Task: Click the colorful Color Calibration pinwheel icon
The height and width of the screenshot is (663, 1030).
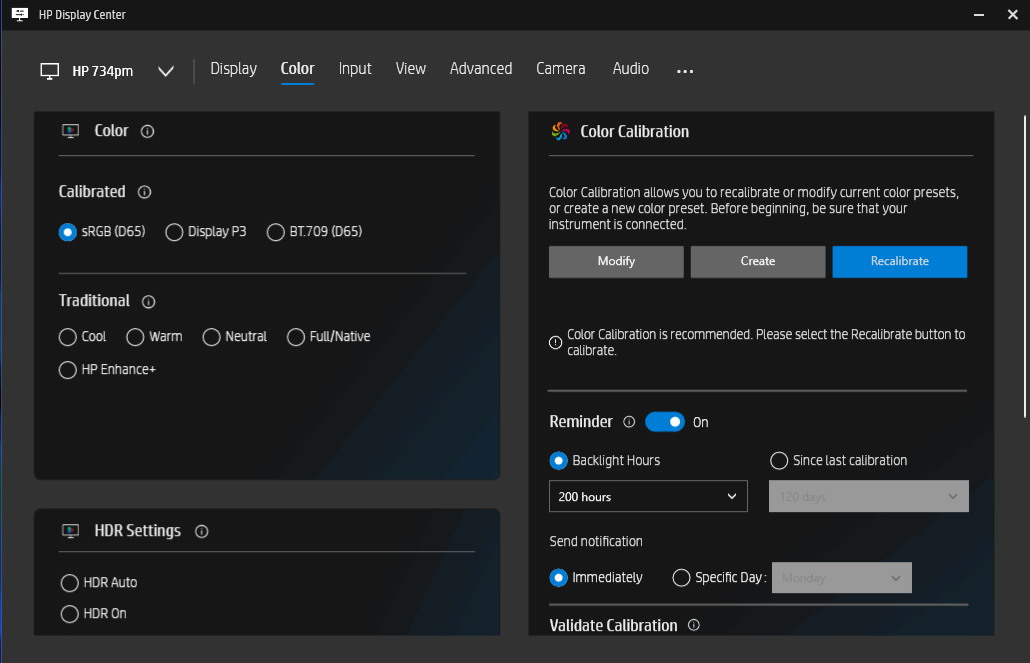Action: click(x=560, y=131)
